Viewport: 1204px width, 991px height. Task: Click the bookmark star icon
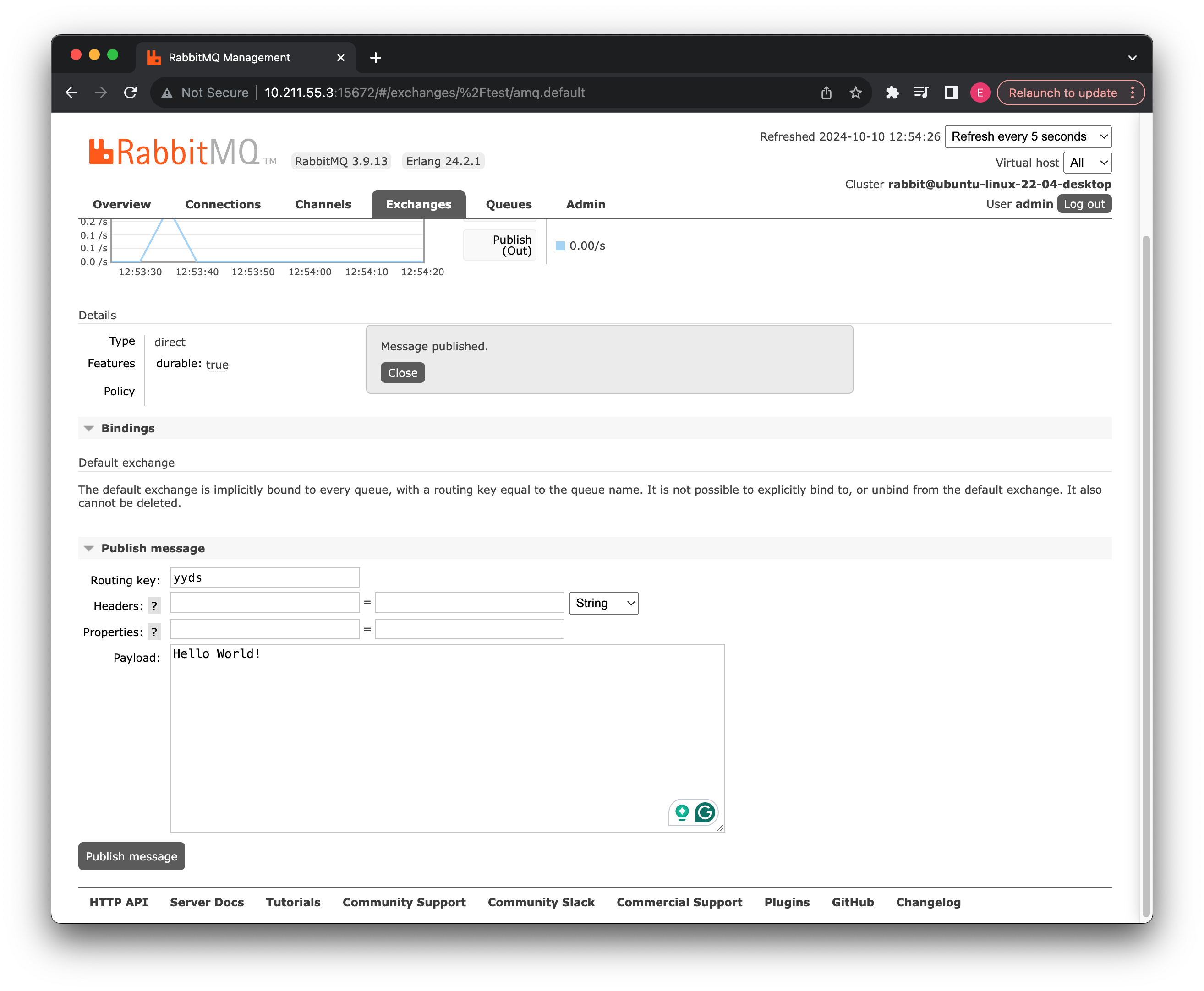click(x=855, y=93)
